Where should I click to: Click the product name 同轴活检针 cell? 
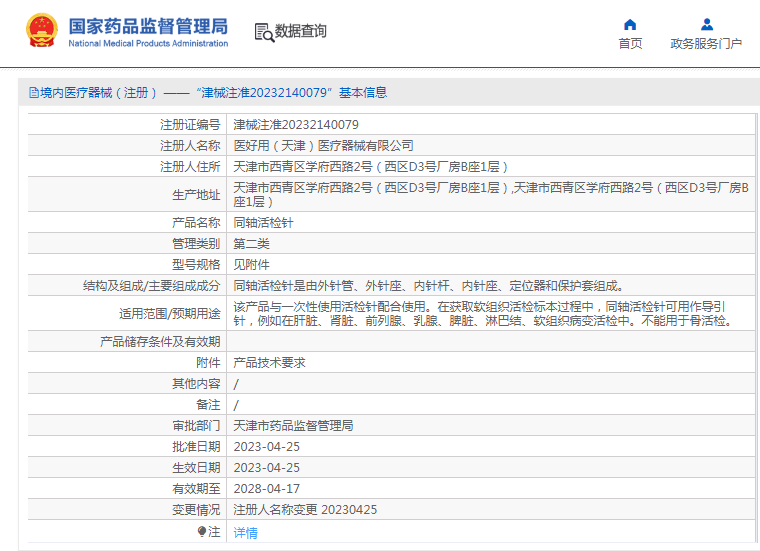[x=264, y=223]
